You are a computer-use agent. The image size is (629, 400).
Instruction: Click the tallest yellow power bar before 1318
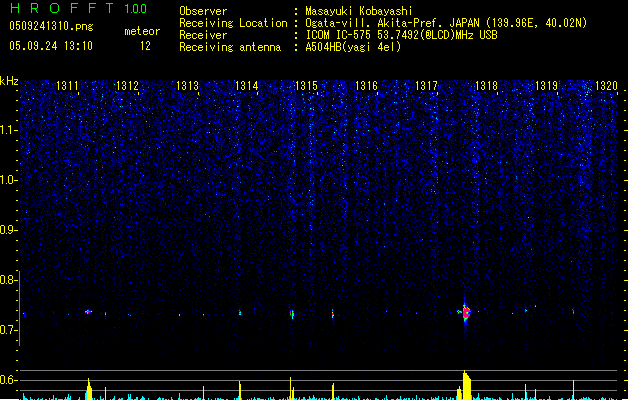(467, 385)
